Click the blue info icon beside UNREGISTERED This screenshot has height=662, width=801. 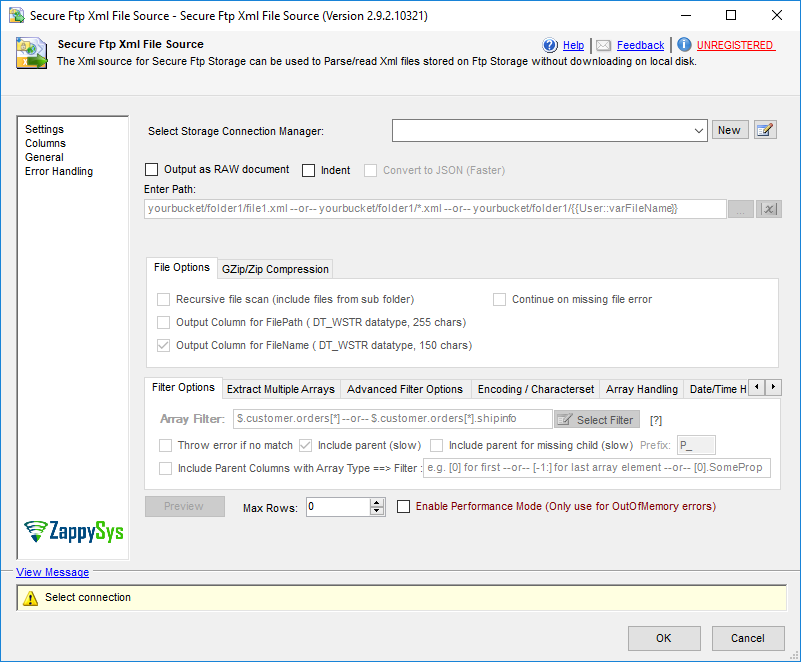pos(684,45)
